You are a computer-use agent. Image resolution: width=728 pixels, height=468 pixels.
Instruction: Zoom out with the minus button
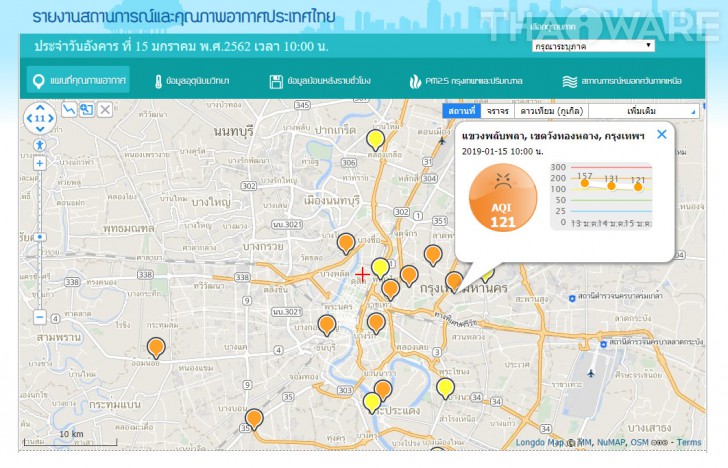[x=40, y=317]
